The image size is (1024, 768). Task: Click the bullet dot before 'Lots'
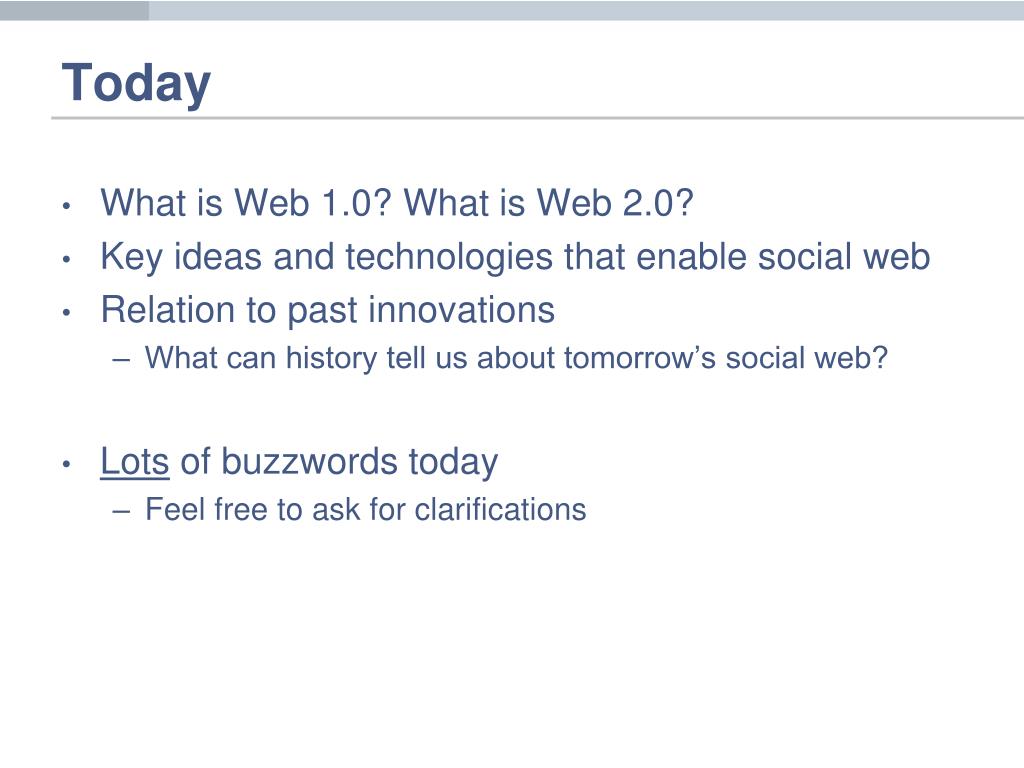tap(66, 464)
